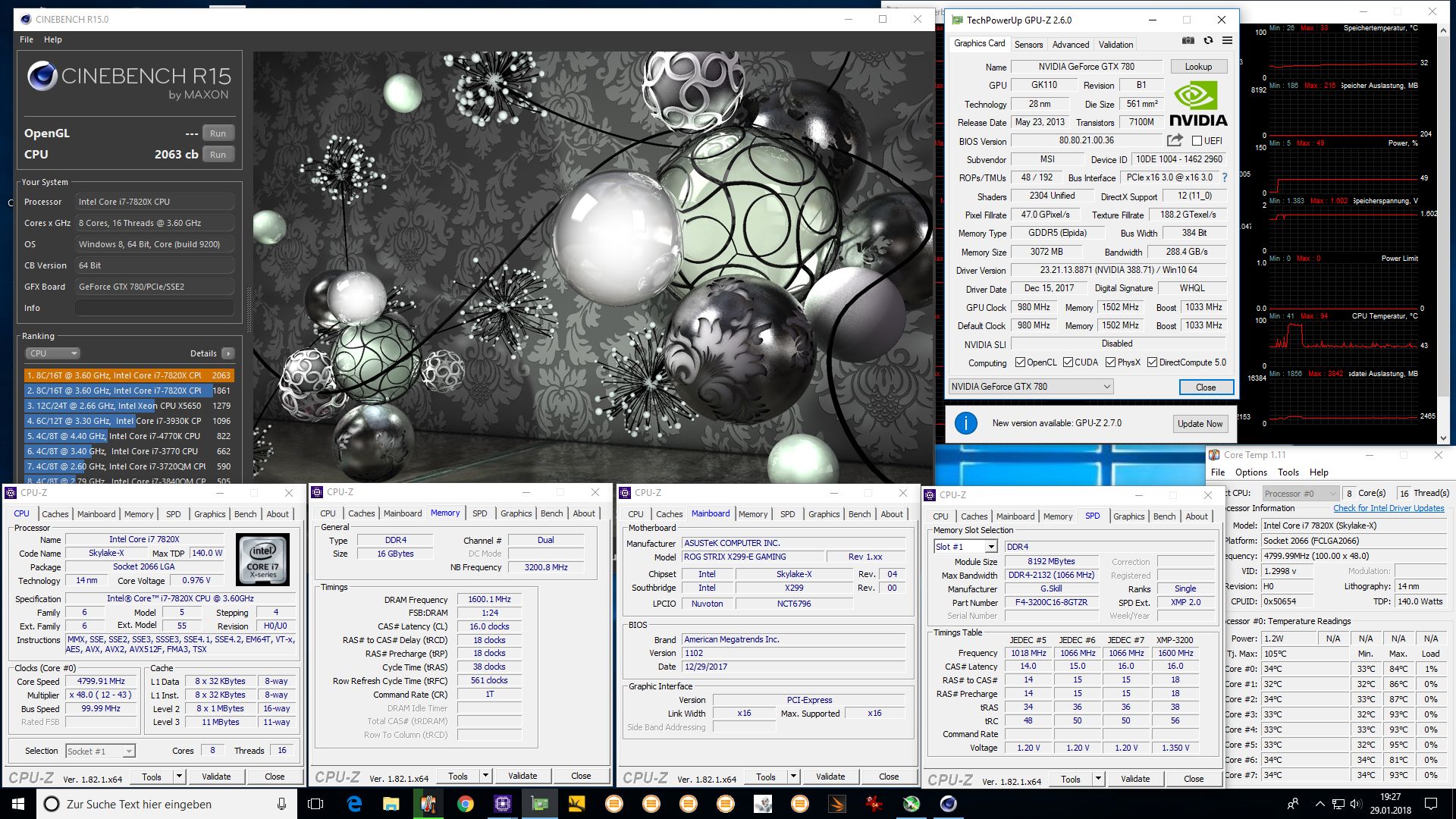1456x819 pixels.
Task: Open the Tools dropdown arrow in the CPU-Z CPU window
Action: 180,777
